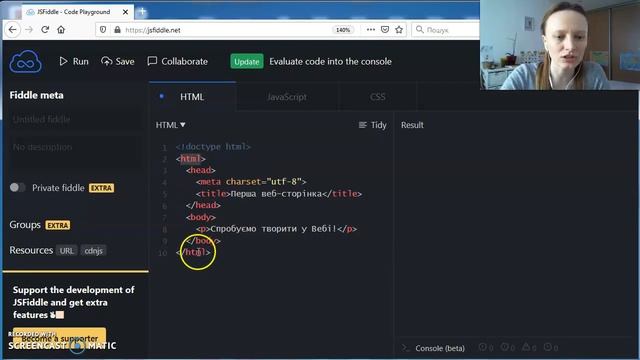Click the Groups label

[25, 225]
